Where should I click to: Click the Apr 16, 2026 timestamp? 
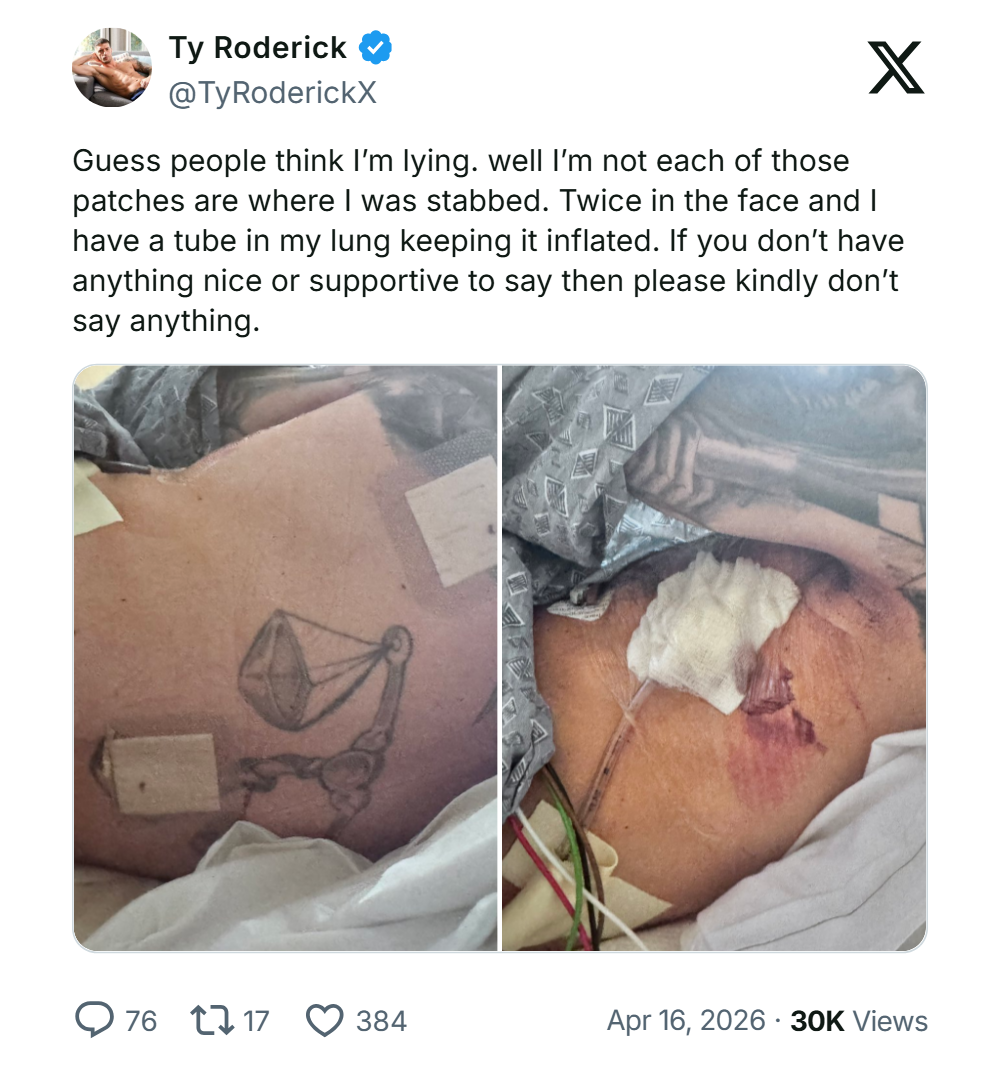[687, 1021]
